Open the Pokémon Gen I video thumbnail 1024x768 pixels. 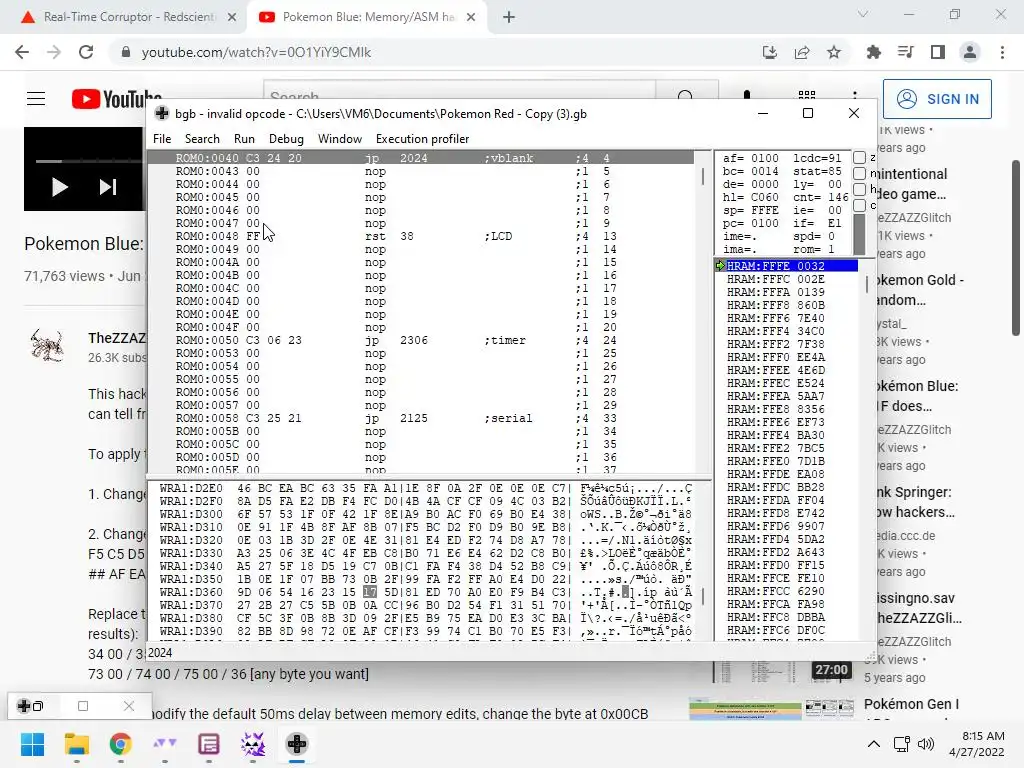(x=771, y=708)
